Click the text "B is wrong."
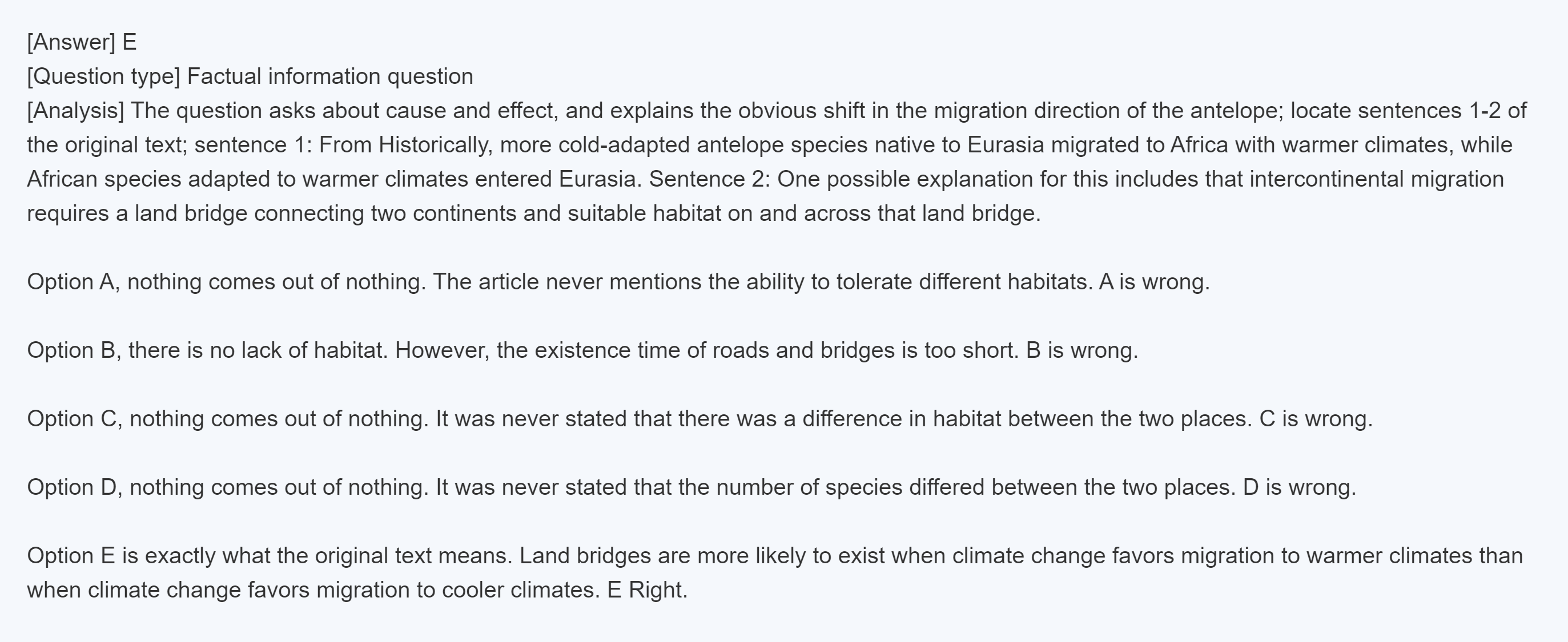The image size is (1568, 642). [1081, 350]
